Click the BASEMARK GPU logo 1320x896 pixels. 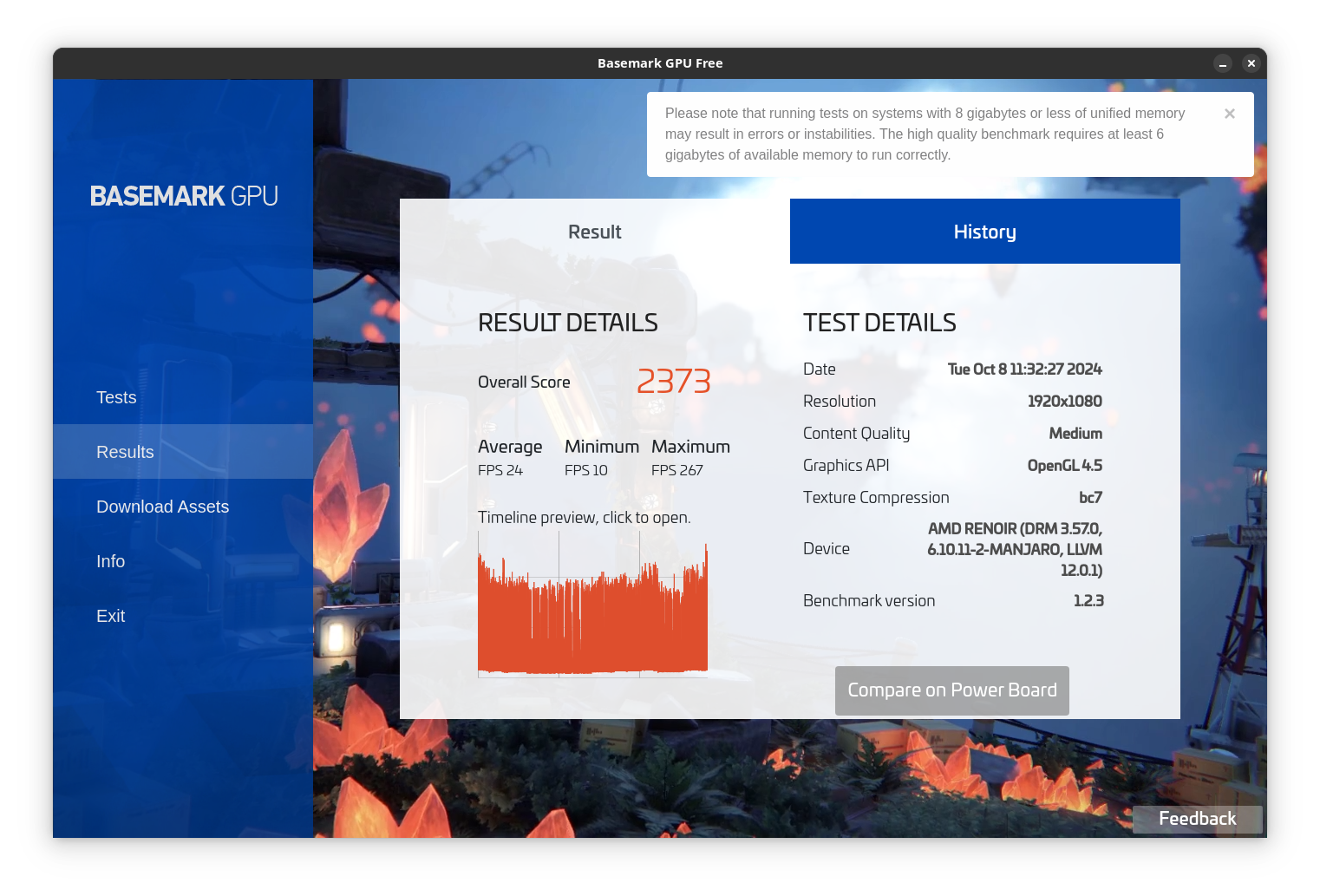(x=184, y=196)
